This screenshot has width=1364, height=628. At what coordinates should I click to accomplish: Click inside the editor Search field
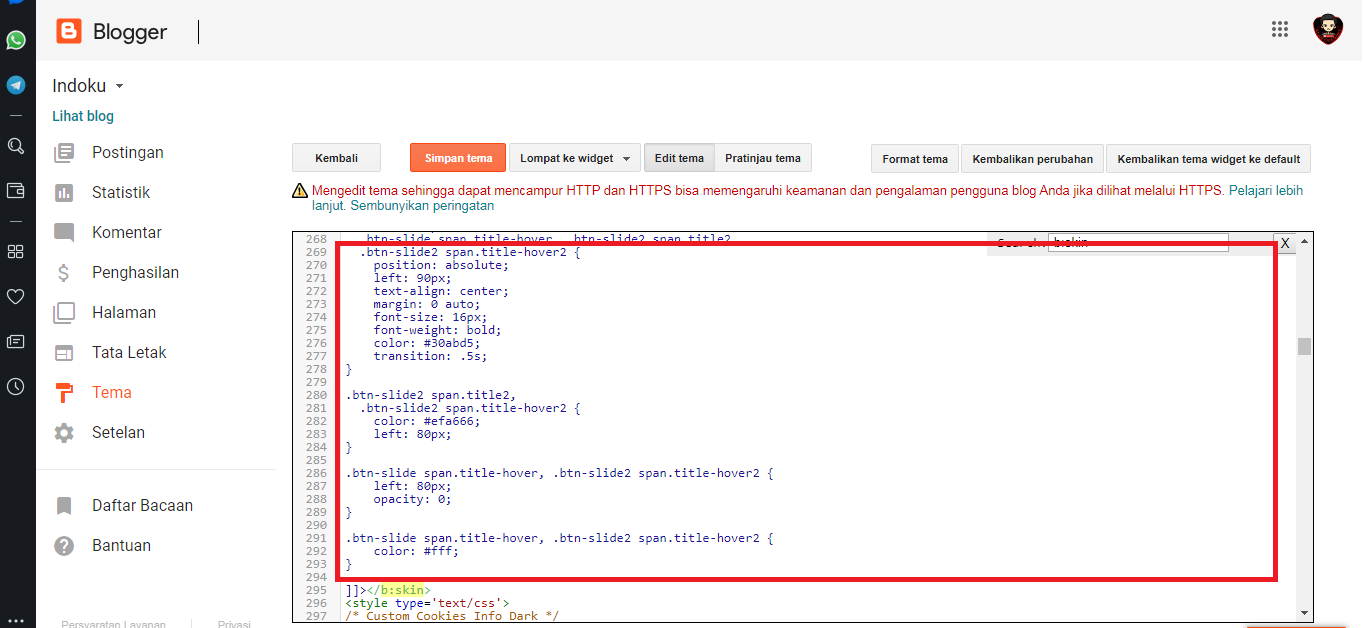pos(1137,243)
